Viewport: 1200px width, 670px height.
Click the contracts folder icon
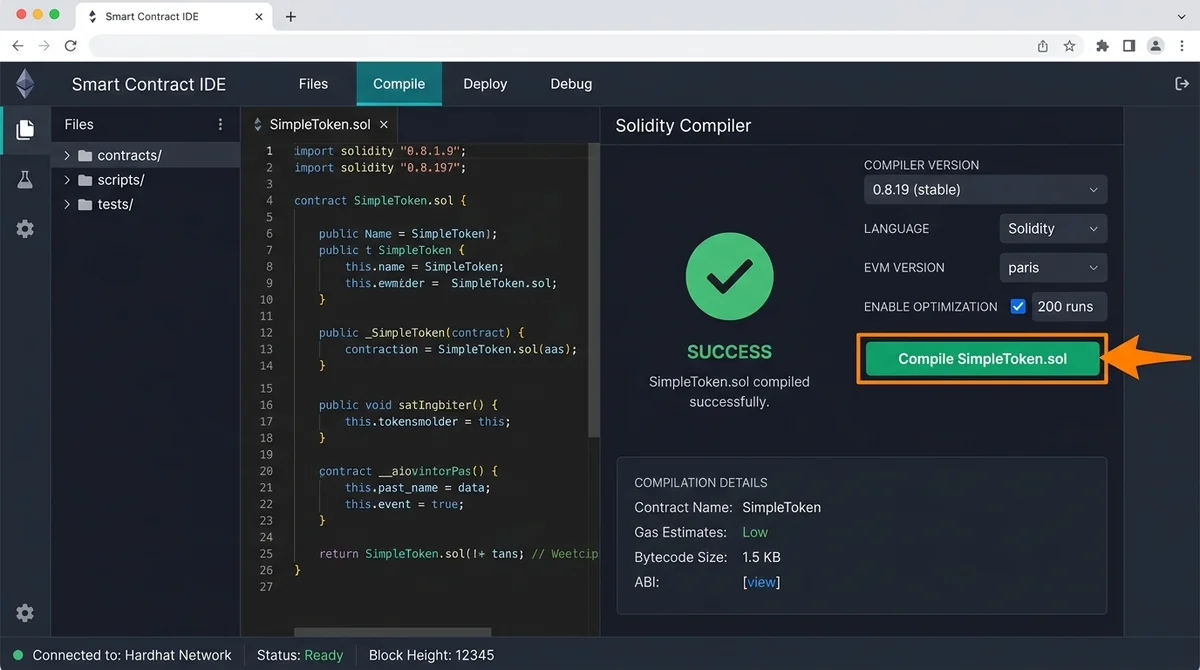click(85, 156)
